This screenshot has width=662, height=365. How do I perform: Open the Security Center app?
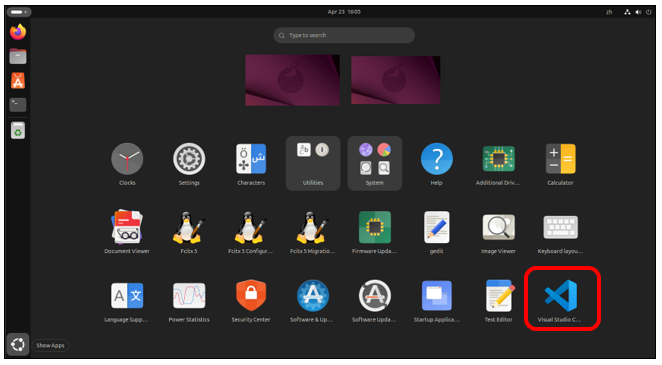click(x=251, y=300)
